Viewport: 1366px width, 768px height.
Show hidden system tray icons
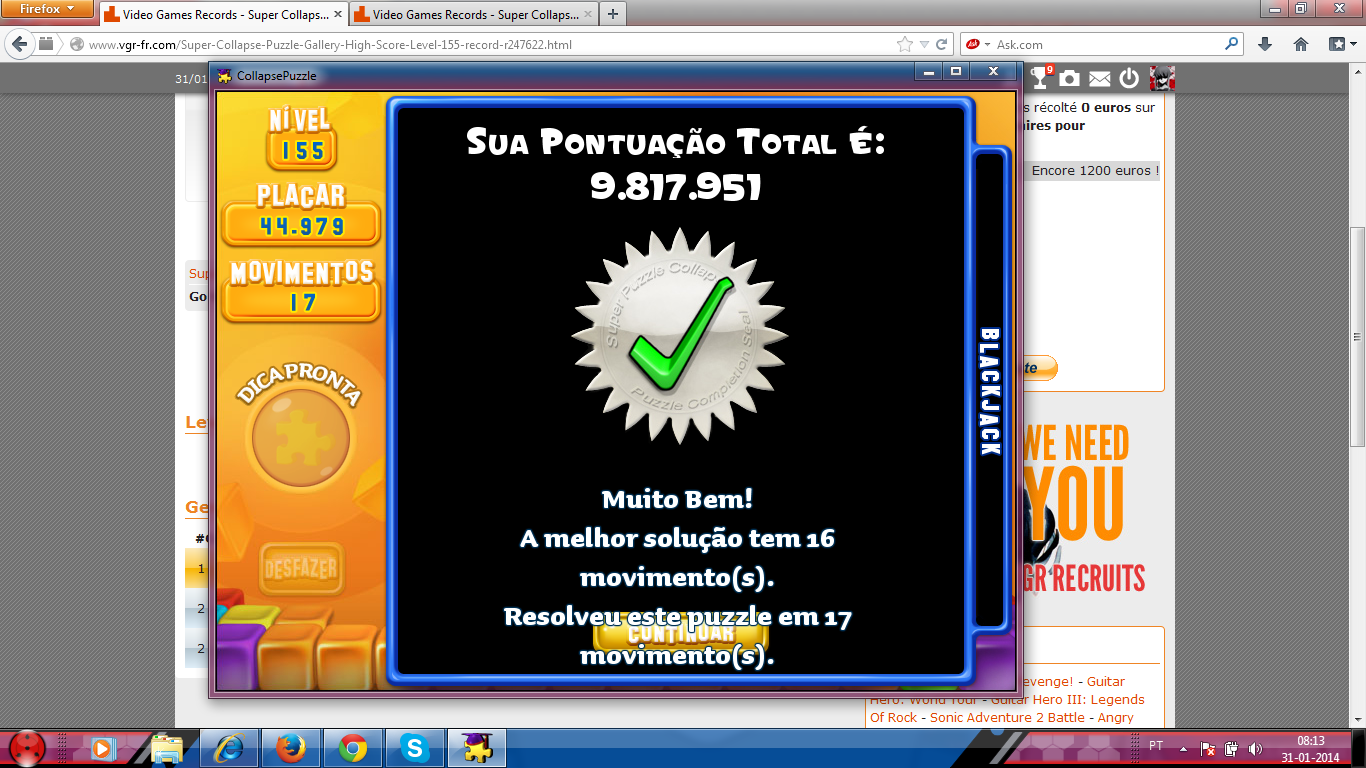[1184, 747]
